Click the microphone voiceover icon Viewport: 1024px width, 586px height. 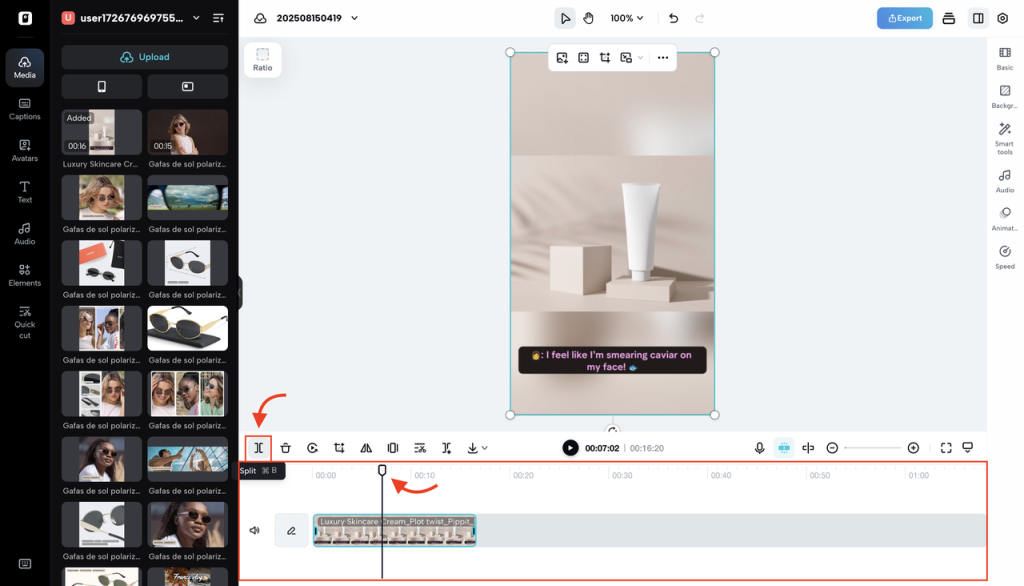(760, 448)
